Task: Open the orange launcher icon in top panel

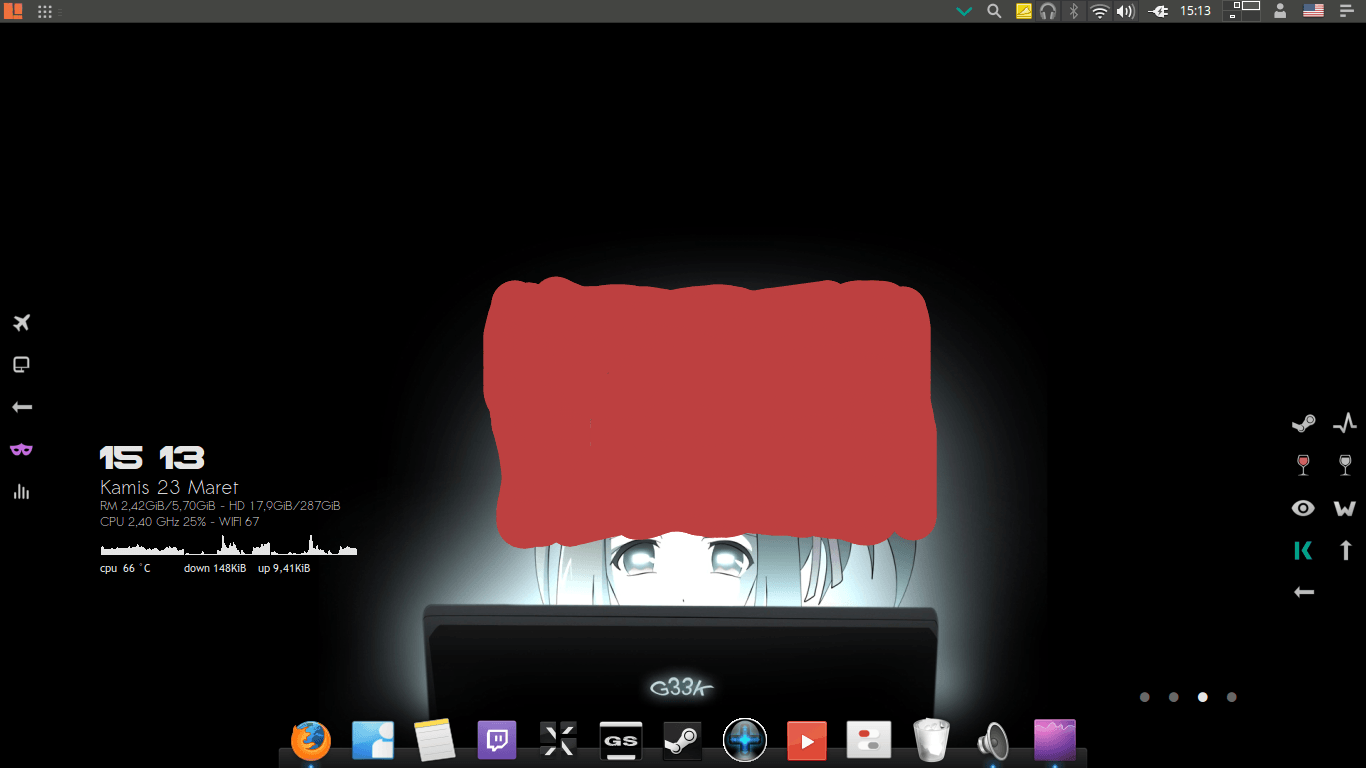Action: click(13, 11)
